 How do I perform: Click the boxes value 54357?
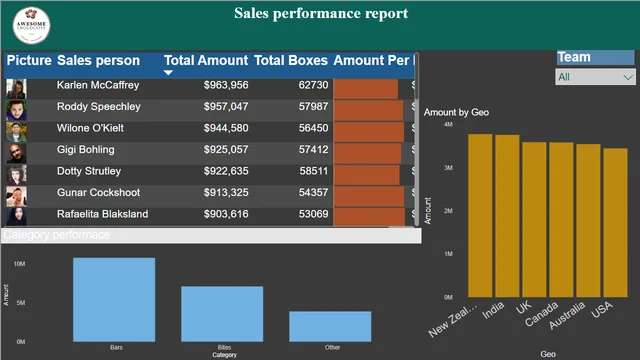(x=313, y=193)
